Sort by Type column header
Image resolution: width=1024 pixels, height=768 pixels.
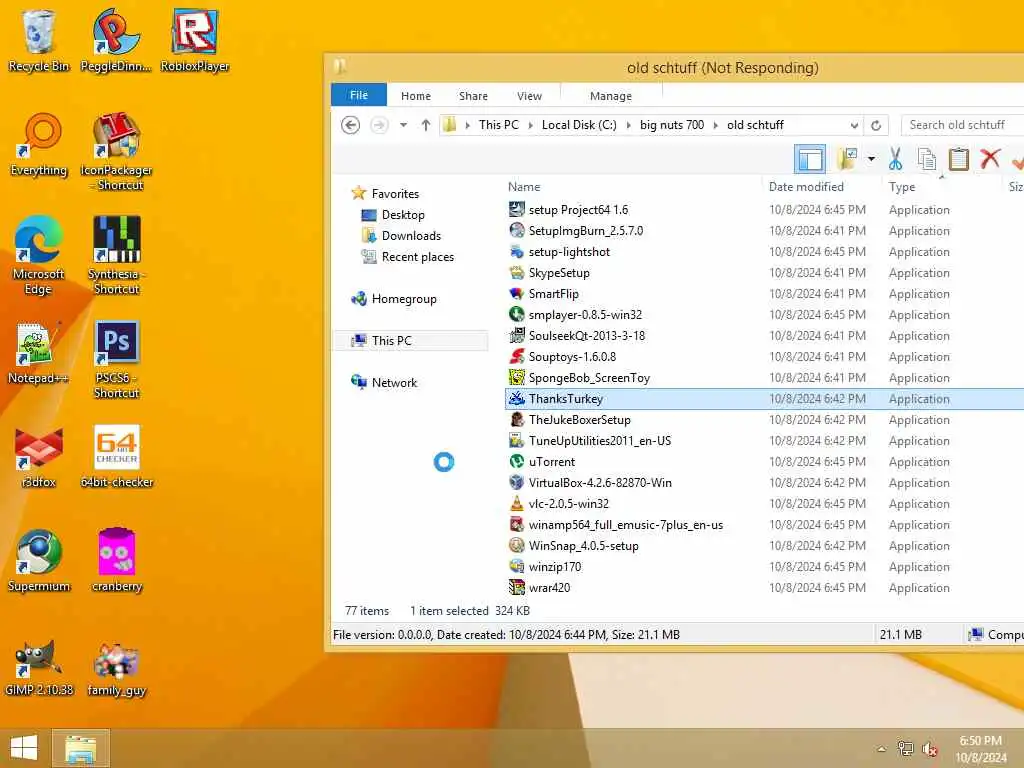(x=902, y=187)
